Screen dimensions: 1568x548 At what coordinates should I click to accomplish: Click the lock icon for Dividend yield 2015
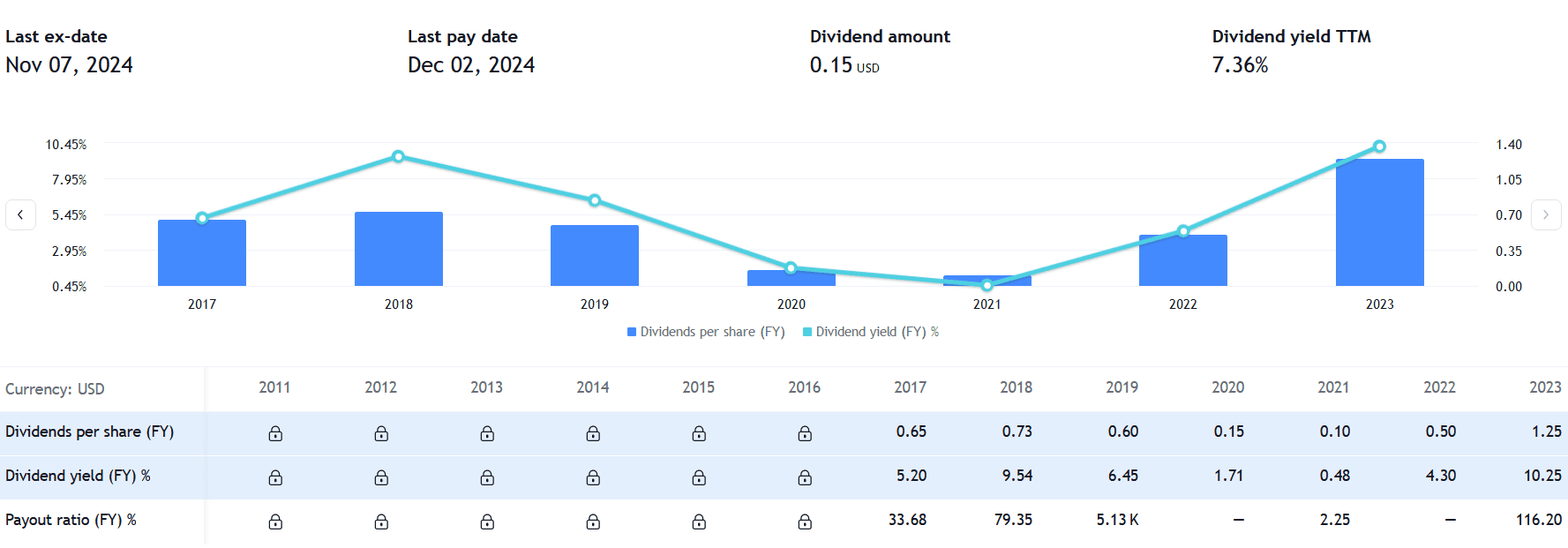(699, 477)
